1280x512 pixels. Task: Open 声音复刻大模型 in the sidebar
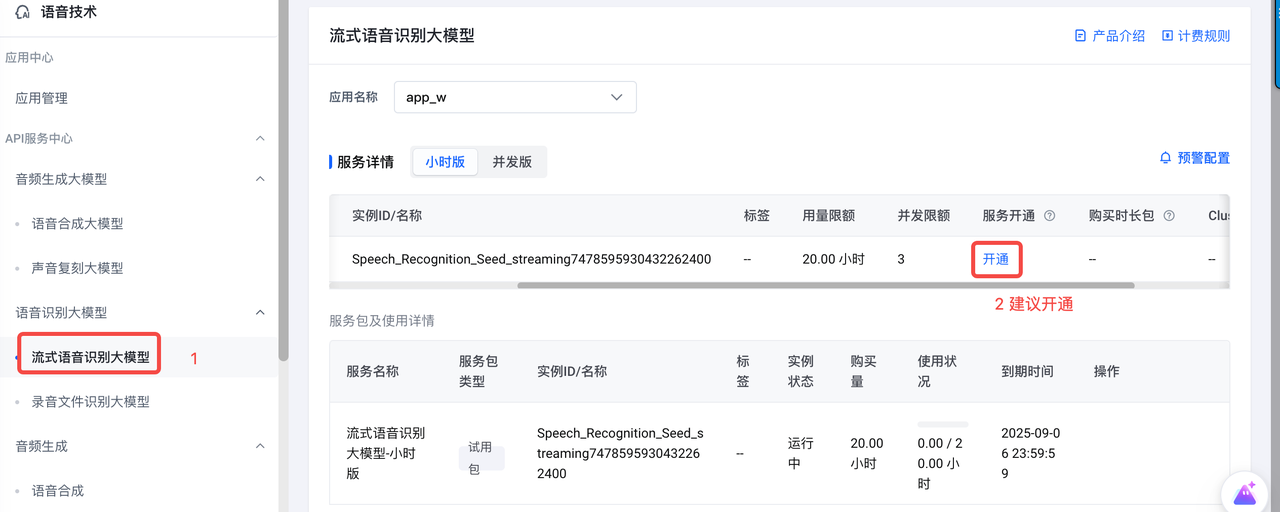pos(78,268)
